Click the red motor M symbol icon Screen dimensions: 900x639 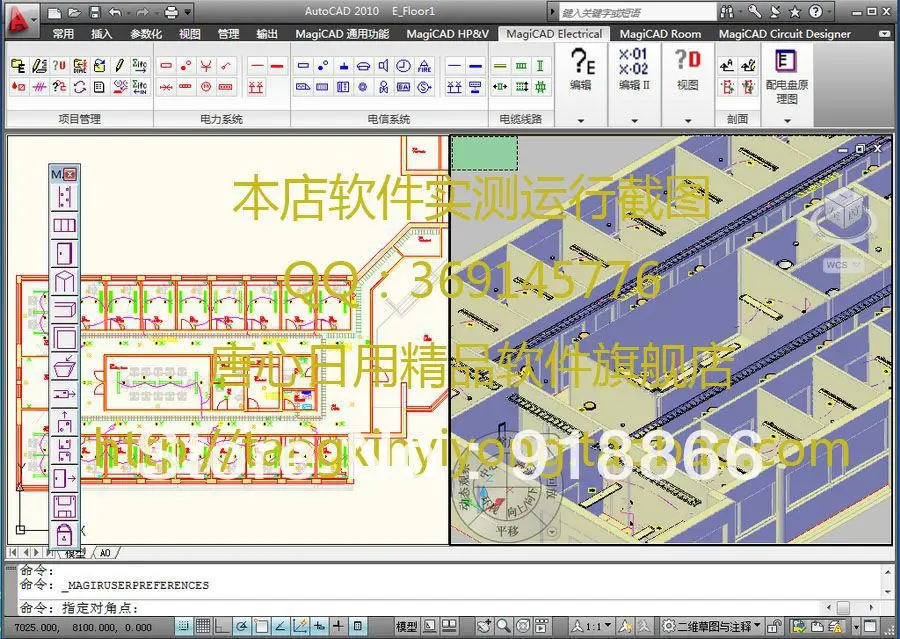click(205, 87)
